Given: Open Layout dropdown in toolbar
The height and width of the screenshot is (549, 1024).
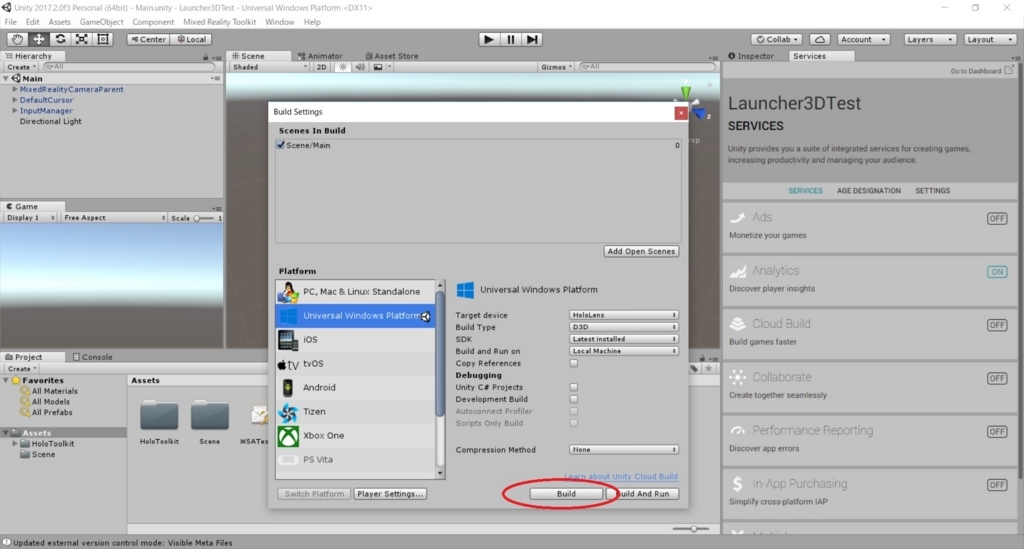Looking at the screenshot, I should (x=989, y=39).
